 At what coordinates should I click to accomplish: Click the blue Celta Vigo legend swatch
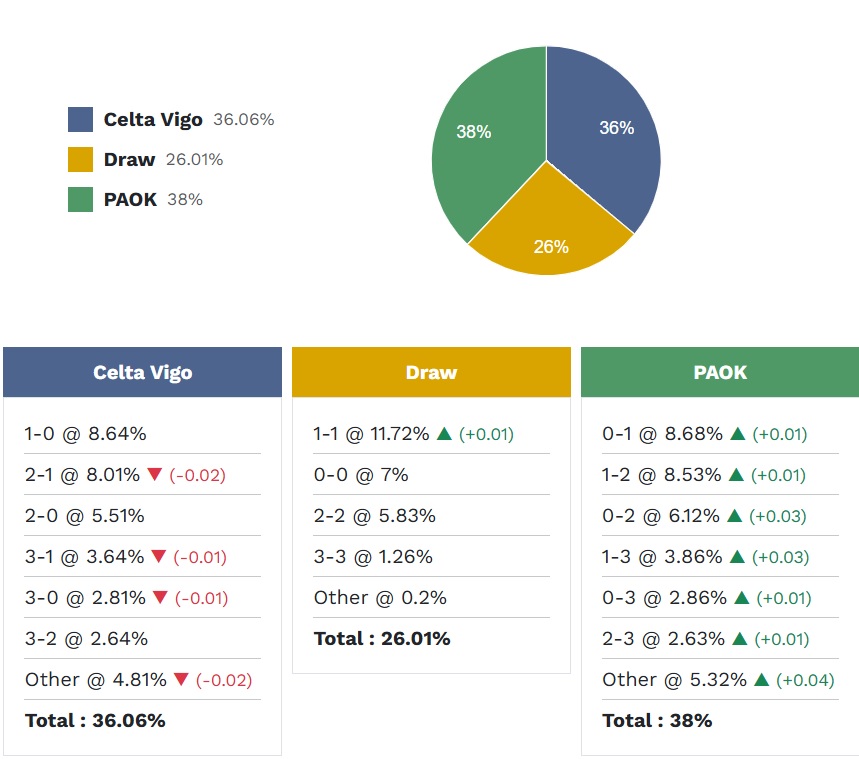click(x=80, y=120)
